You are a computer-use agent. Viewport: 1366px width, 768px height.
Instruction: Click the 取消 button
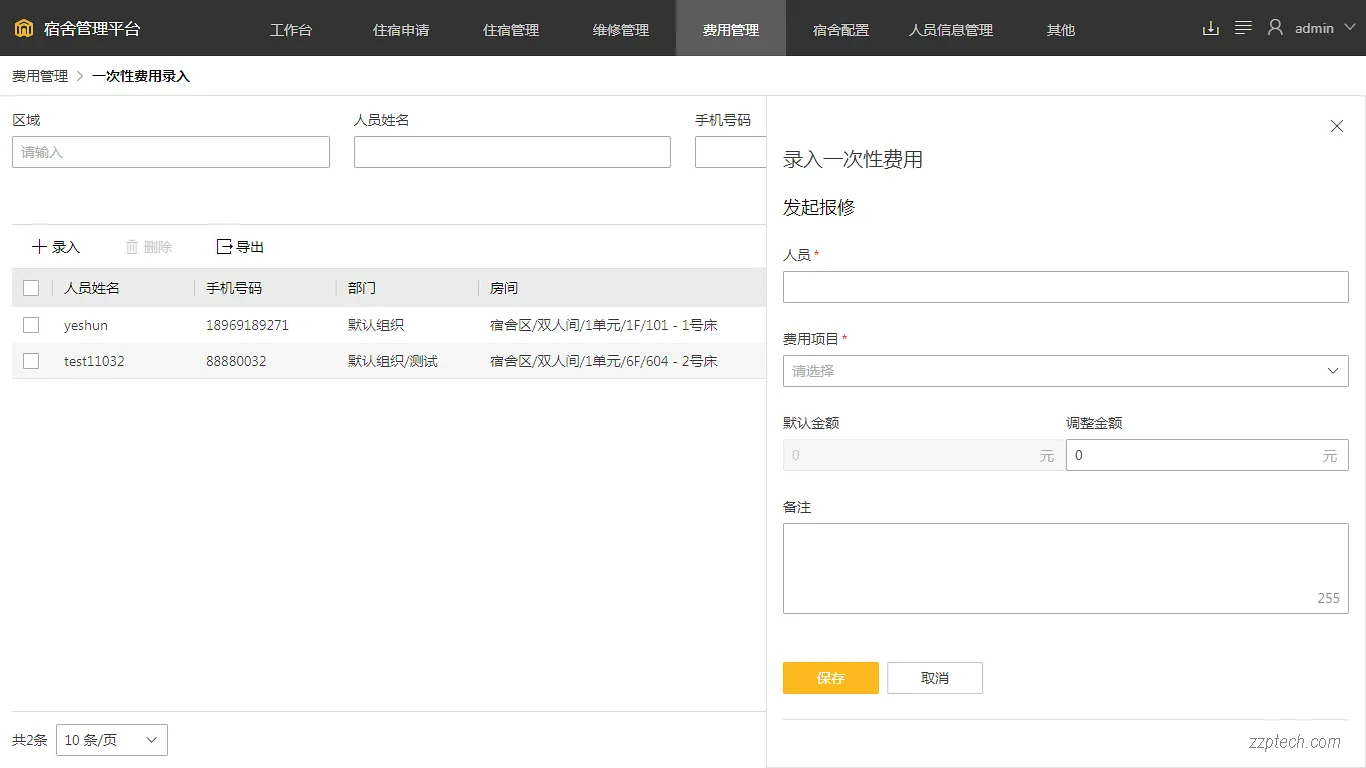click(934, 677)
